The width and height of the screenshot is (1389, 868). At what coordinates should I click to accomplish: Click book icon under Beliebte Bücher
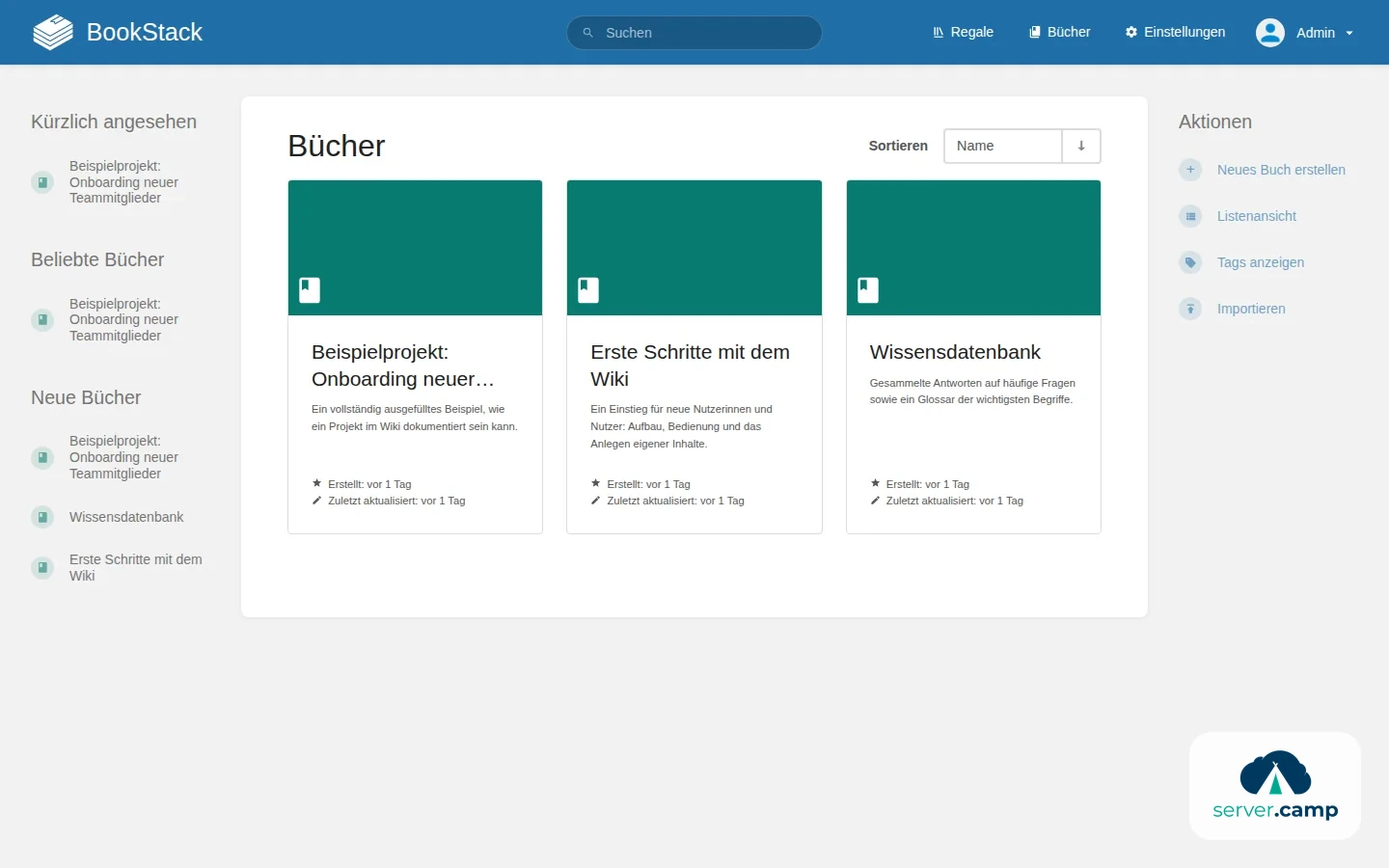[42, 319]
